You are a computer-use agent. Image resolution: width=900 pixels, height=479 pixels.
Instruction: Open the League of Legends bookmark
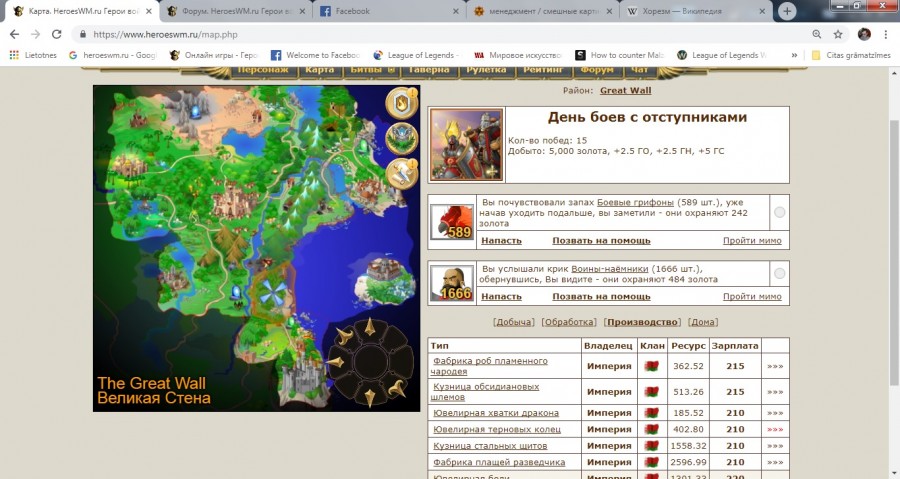(x=416, y=55)
